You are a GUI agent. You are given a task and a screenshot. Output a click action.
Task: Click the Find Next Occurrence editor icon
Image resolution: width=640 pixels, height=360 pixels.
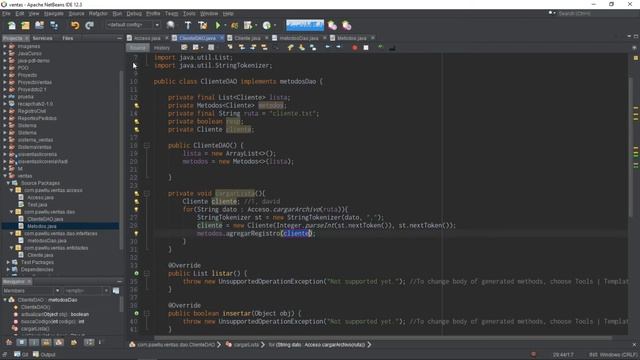(x=253, y=48)
